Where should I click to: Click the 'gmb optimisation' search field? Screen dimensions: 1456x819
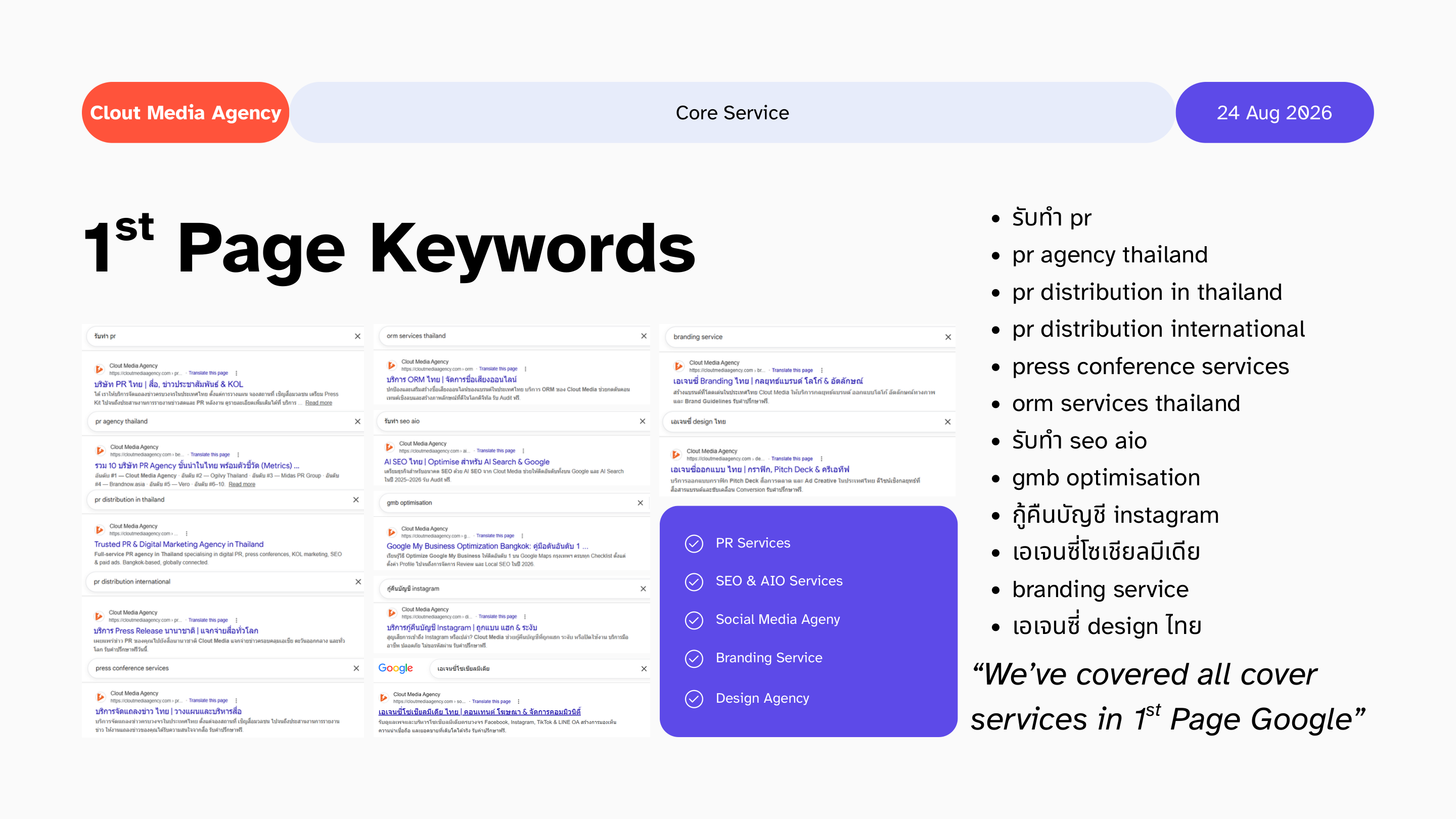(513, 503)
